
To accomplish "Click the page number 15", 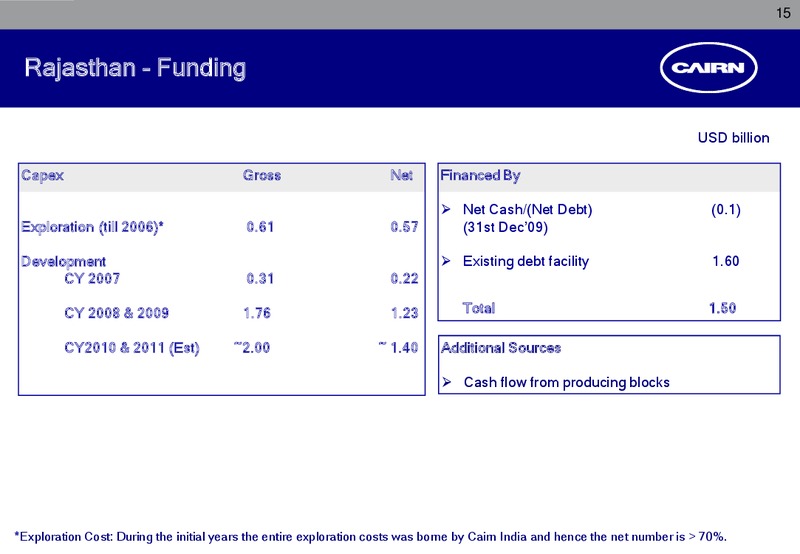I will pyautogui.click(x=783, y=13).
